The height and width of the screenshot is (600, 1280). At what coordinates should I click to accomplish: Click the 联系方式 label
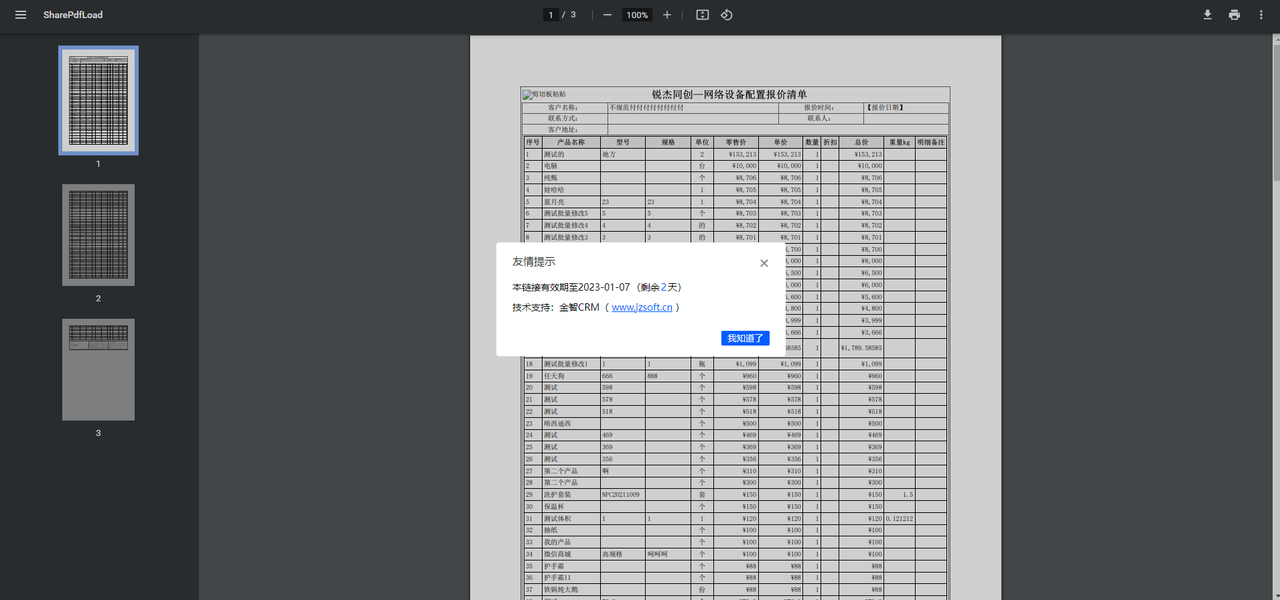tap(563, 118)
